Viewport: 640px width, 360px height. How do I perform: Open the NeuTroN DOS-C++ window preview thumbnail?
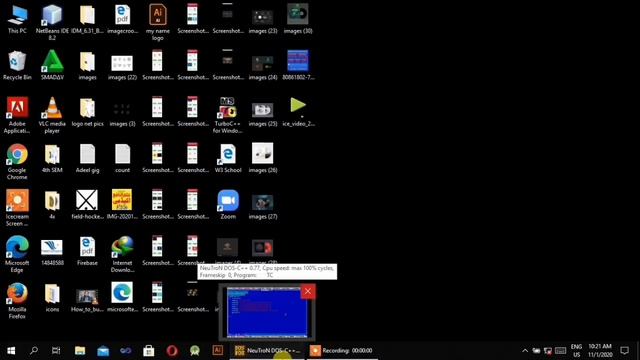click(267, 313)
